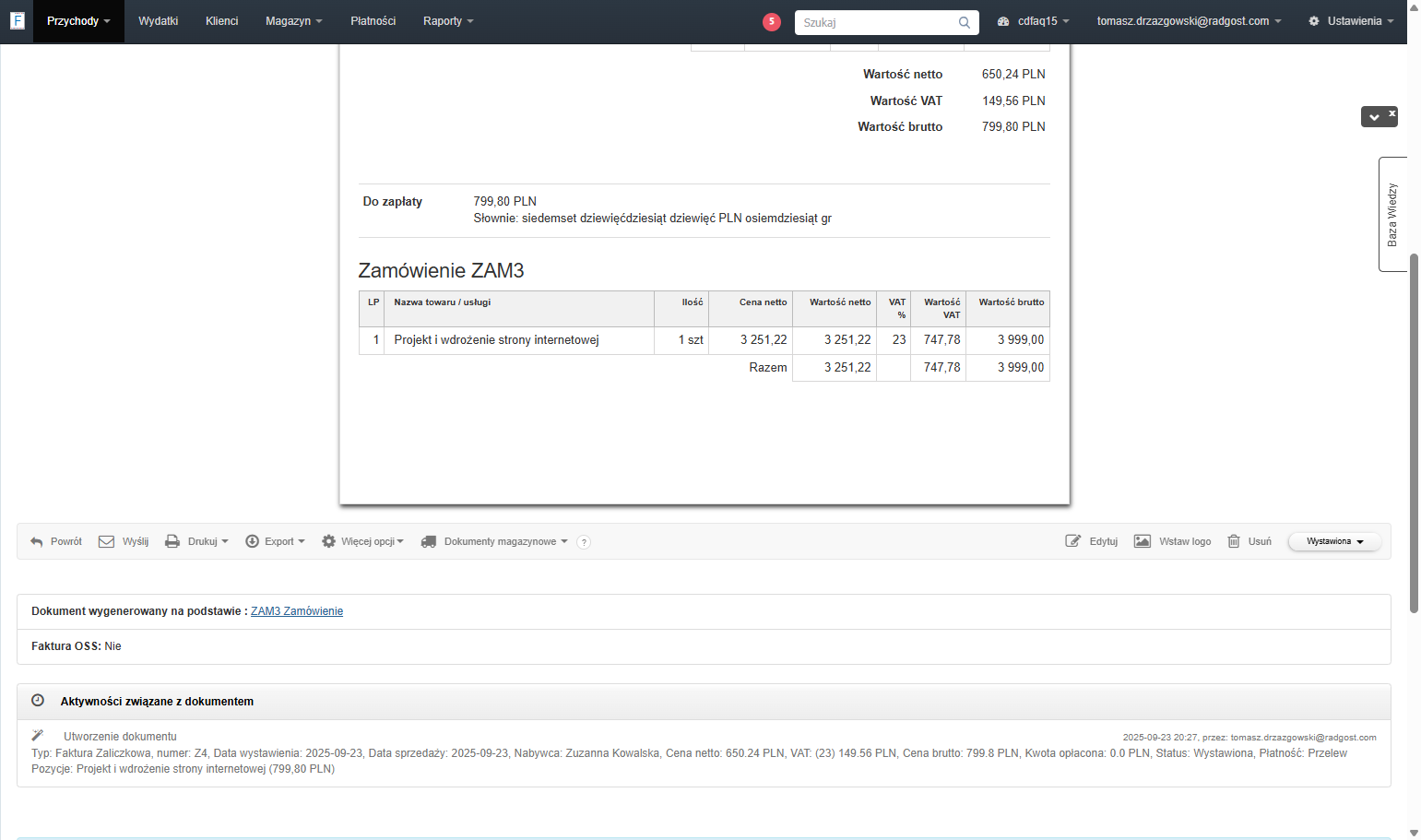Click the Drukuj printer icon

(172, 541)
